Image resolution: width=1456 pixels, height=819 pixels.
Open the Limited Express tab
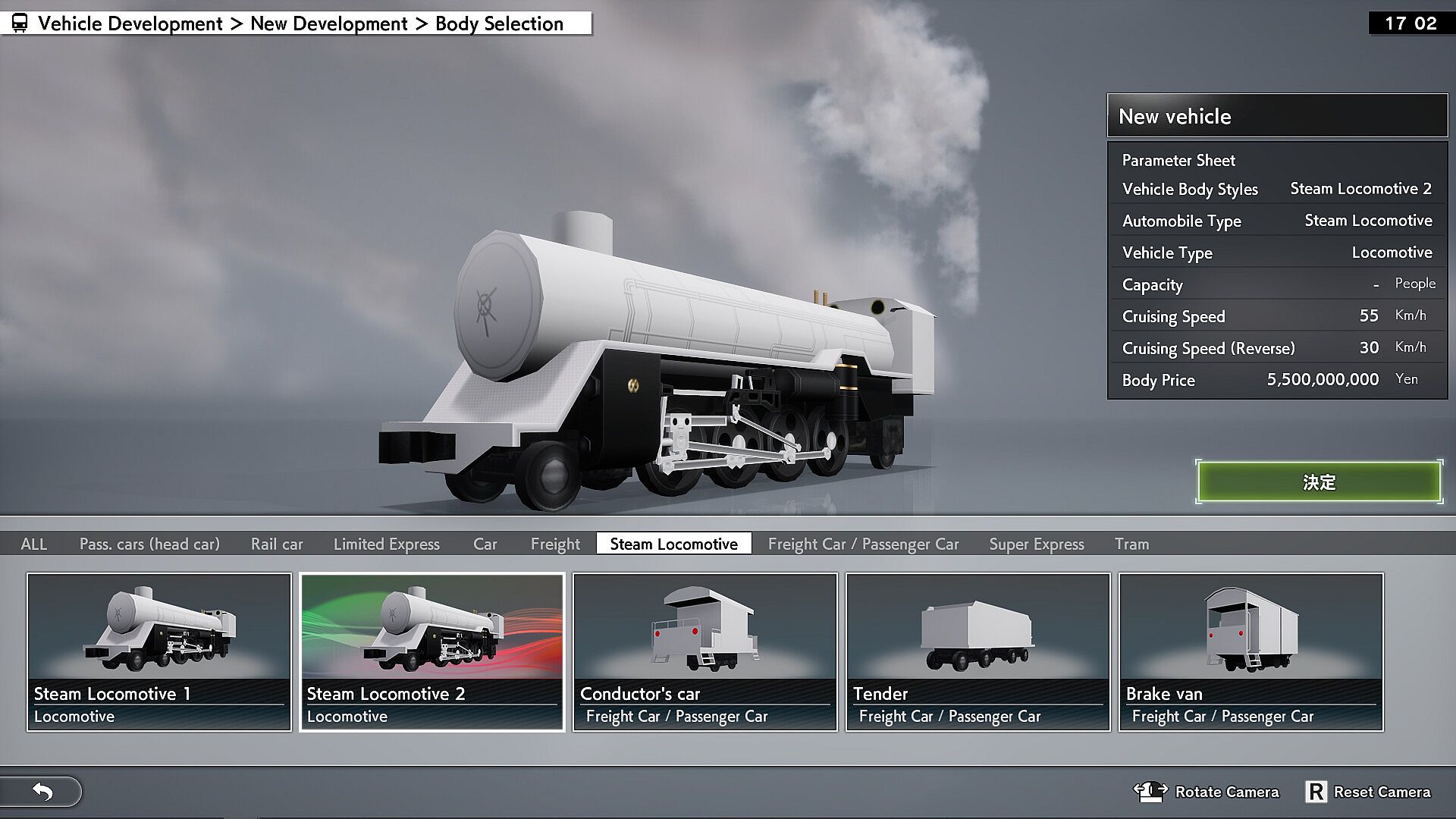click(x=387, y=544)
